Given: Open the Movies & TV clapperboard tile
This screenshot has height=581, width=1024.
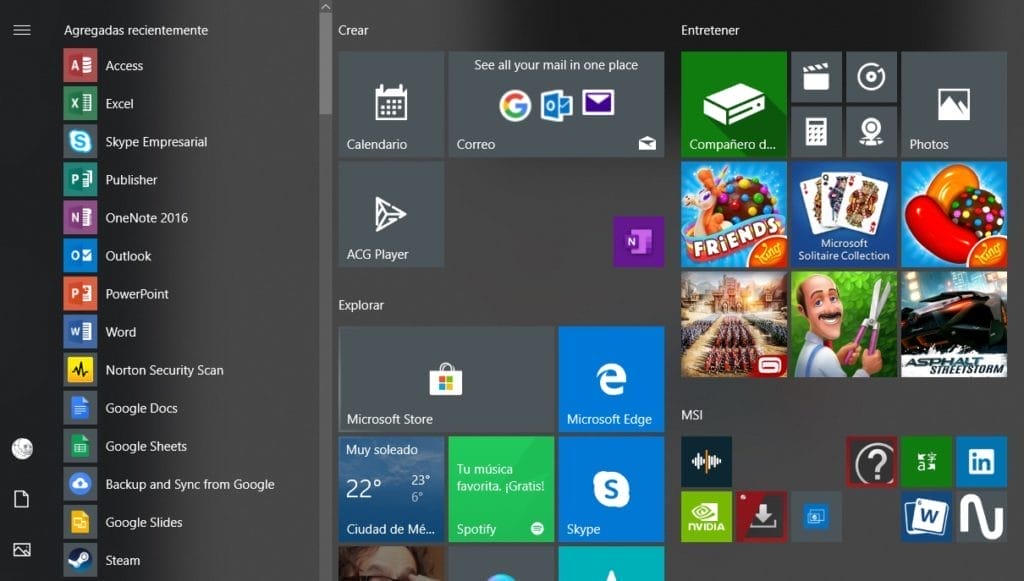Looking at the screenshot, I should click(816, 77).
